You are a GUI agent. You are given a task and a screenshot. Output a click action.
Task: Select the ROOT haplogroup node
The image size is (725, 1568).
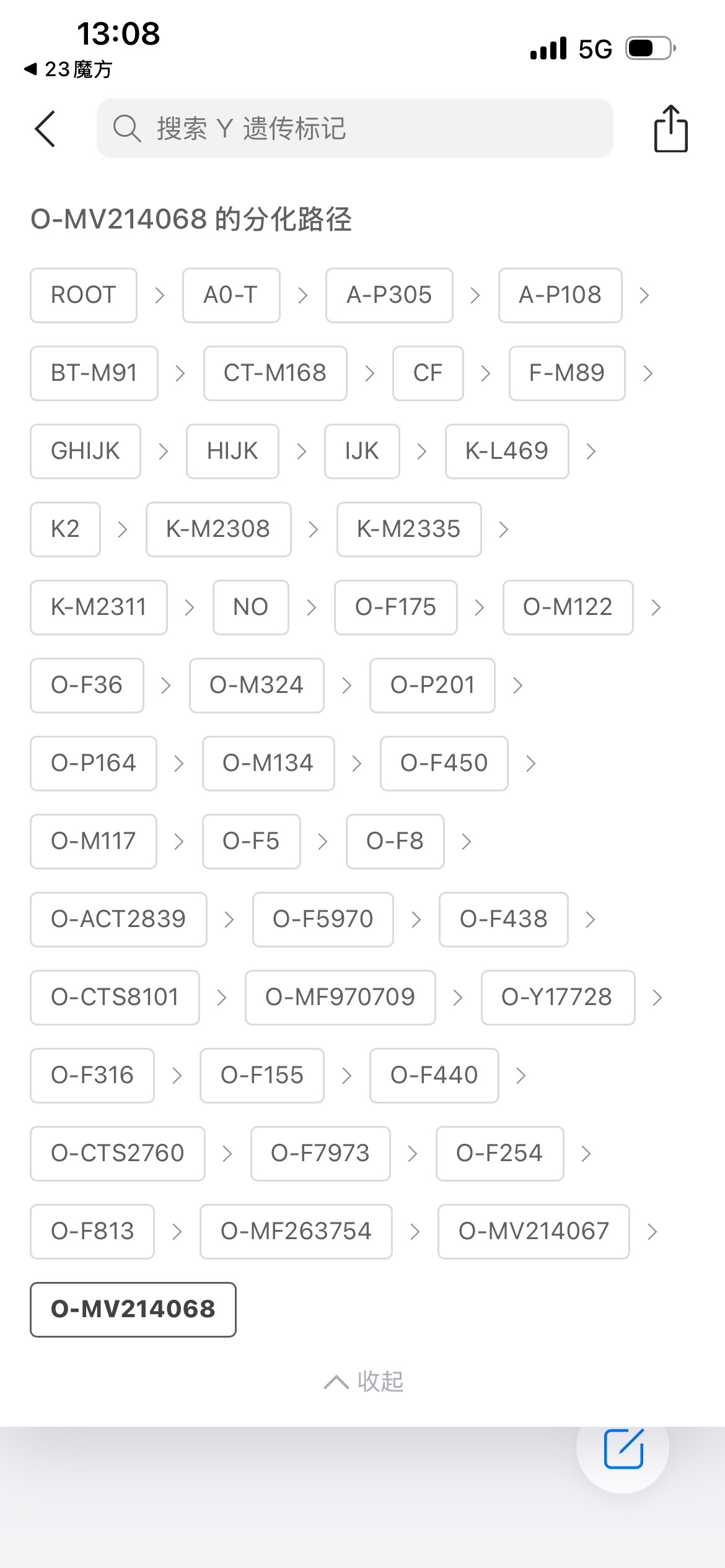point(84,295)
